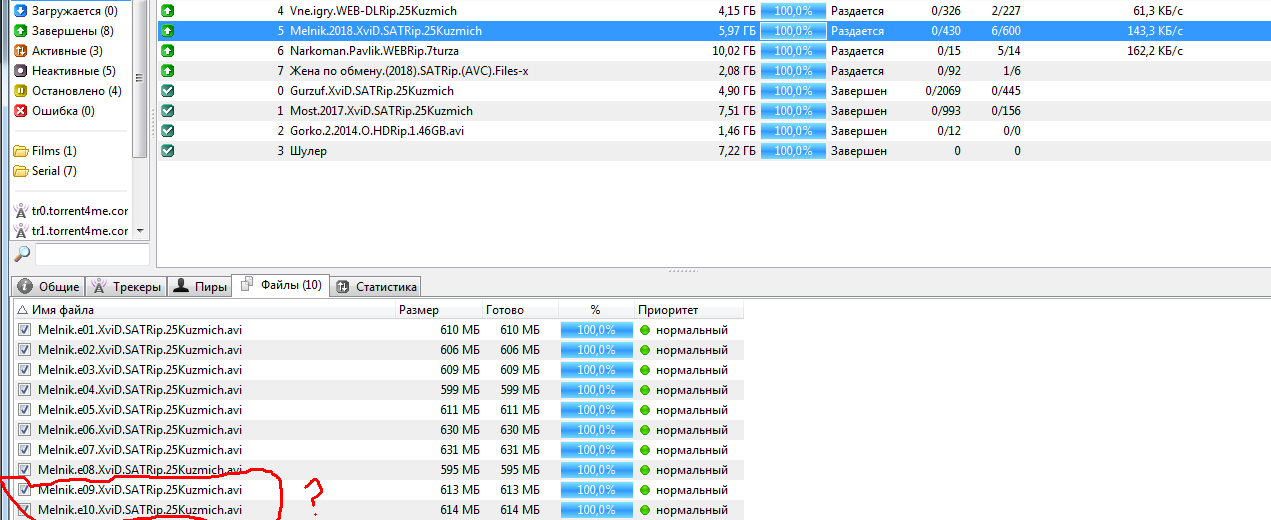Viewport: 1271px width, 520px height.
Task: Click the chart icon on Статистика tab
Action: [342, 286]
